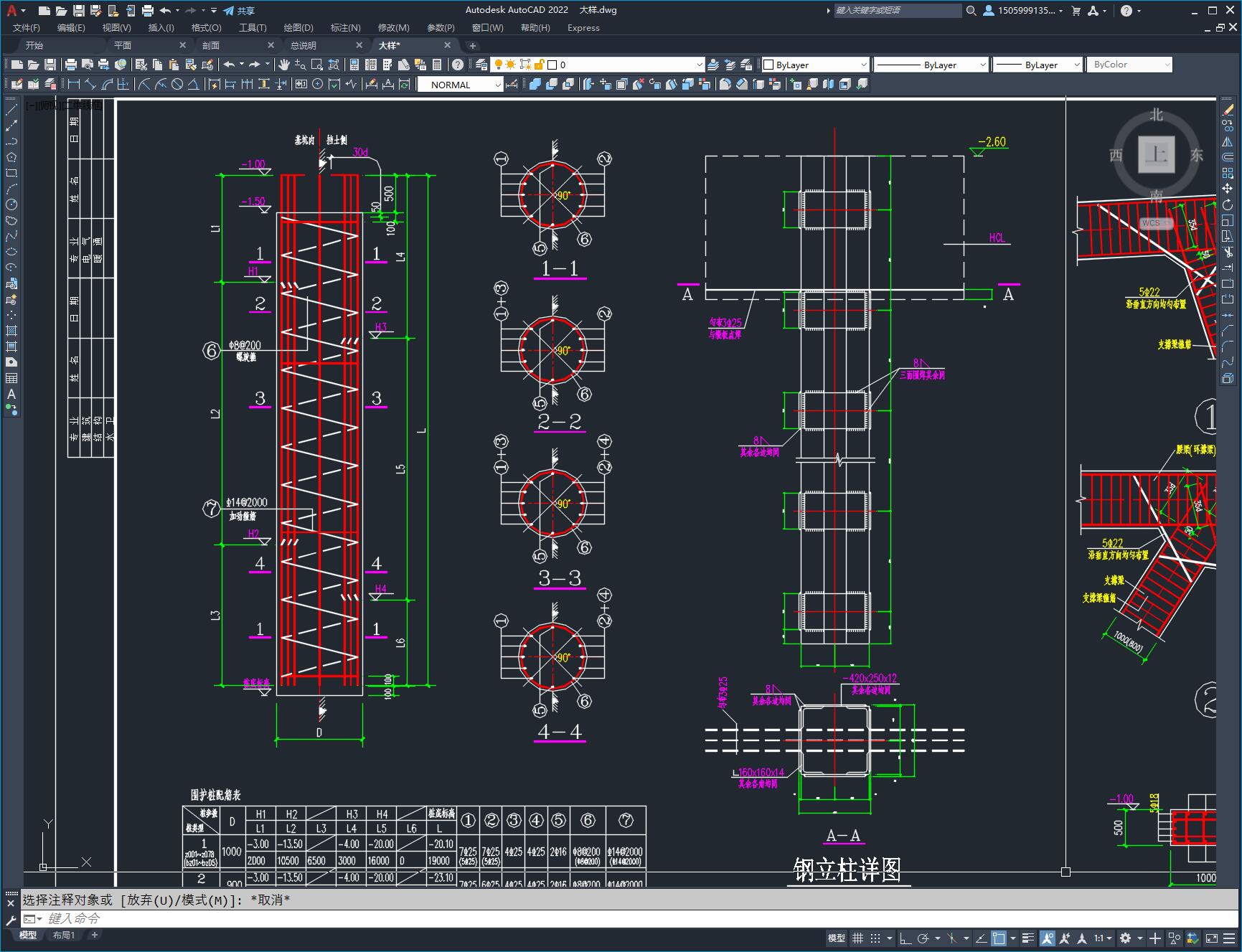This screenshot has width=1242, height=952.
Task: Switch to the 总说明 drawing tab
Action: tap(304, 45)
